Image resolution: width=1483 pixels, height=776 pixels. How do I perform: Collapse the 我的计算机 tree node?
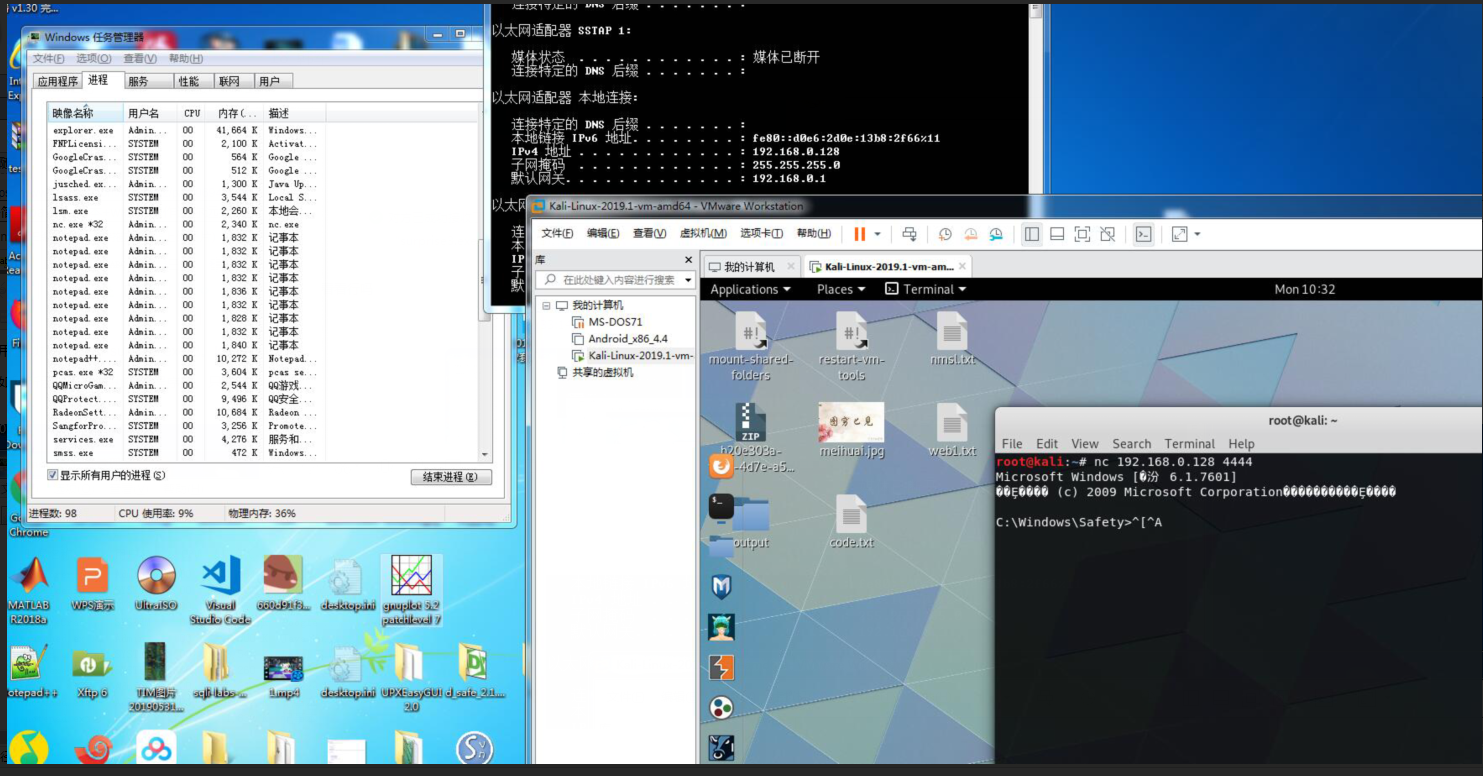point(546,305)
